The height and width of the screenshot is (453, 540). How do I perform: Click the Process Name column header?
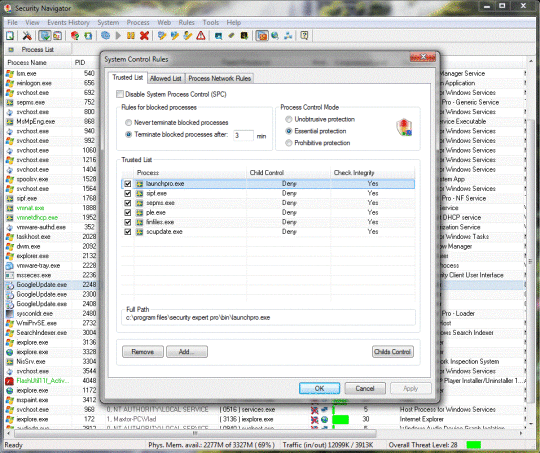tap(38, 62)
